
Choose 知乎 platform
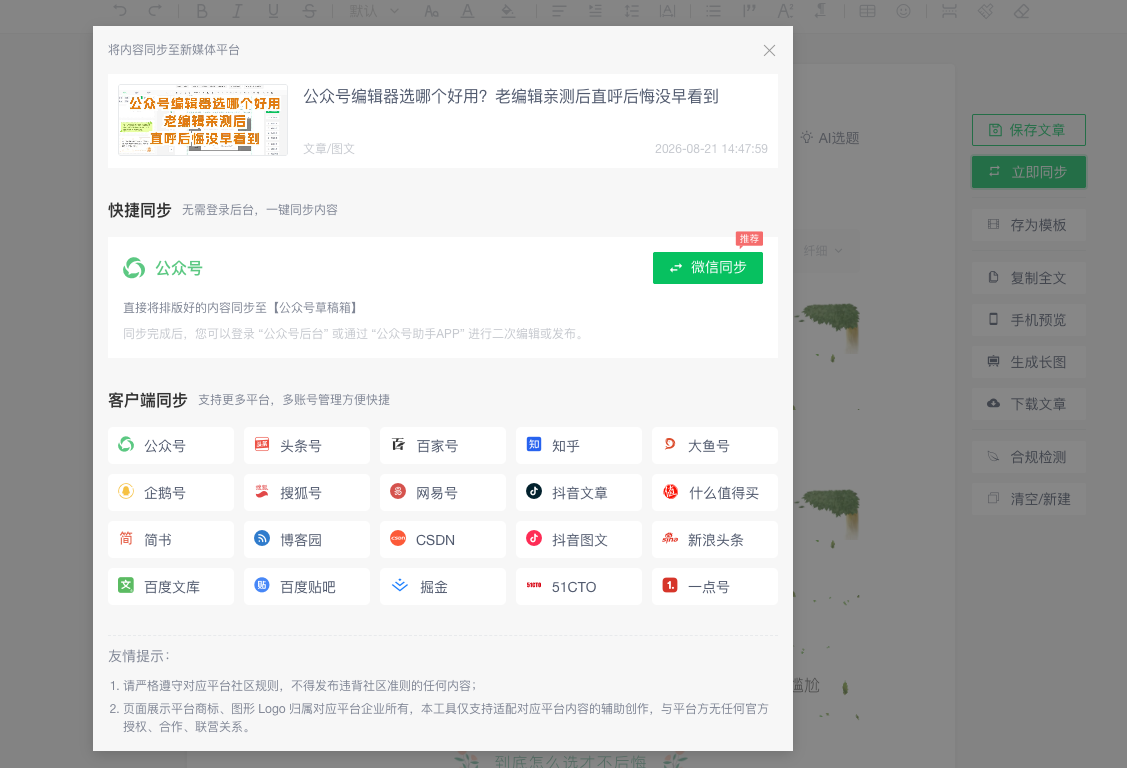pyautogui.click(x=579, y=445)
